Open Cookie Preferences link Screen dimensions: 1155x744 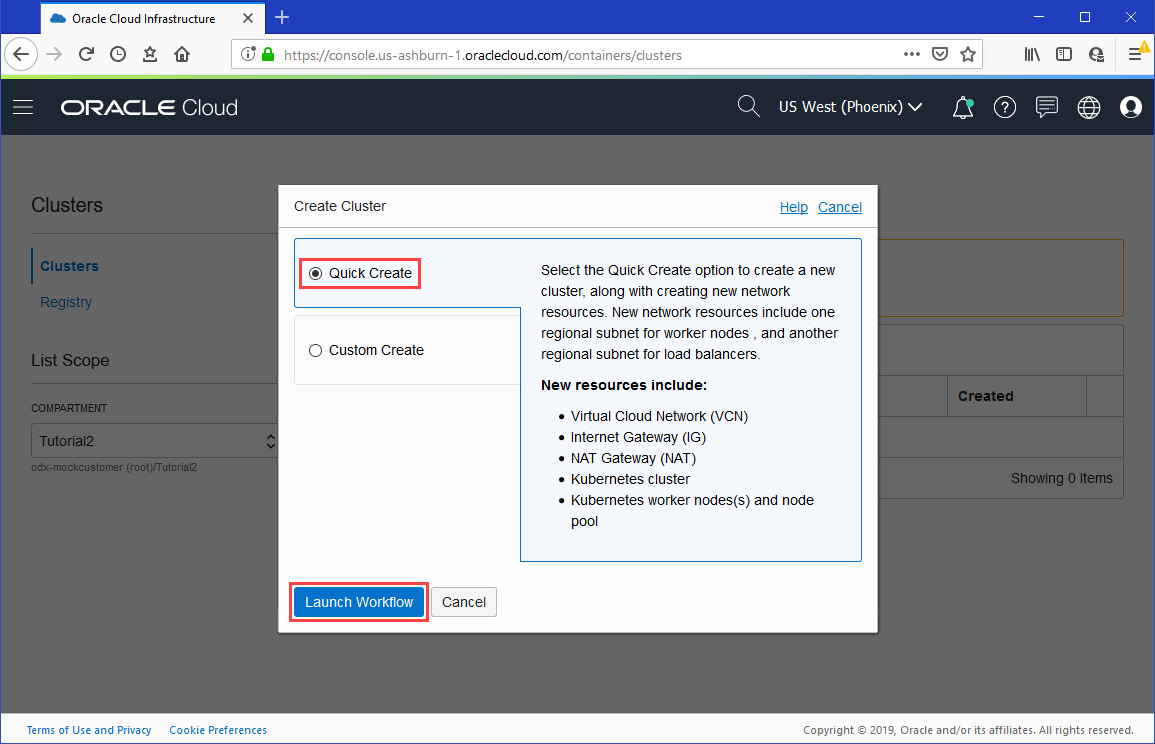click(218, 730)
